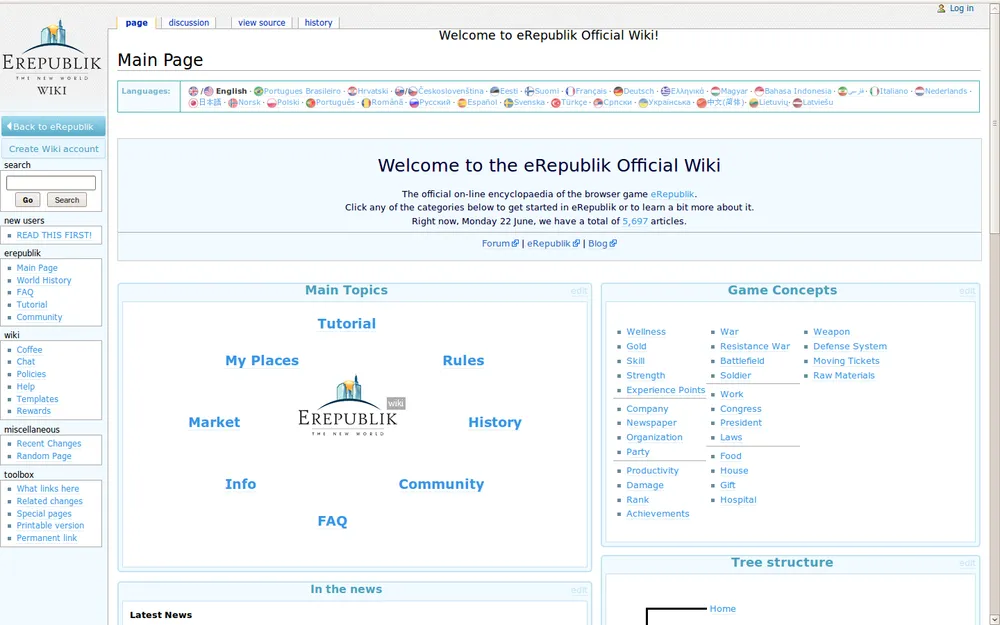Click the Search button

(67, 200)
